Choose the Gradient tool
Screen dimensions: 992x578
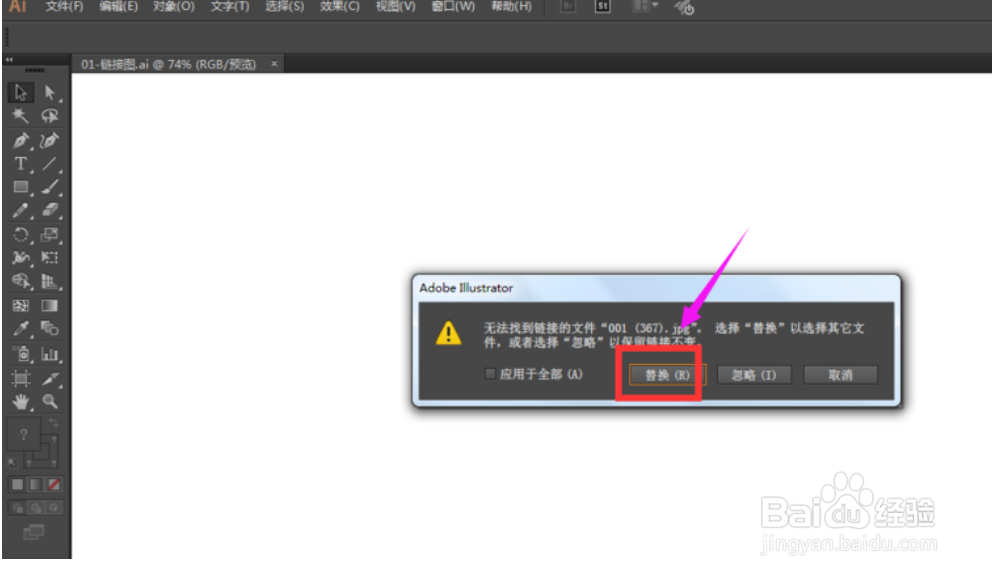(x=50, y=306)
